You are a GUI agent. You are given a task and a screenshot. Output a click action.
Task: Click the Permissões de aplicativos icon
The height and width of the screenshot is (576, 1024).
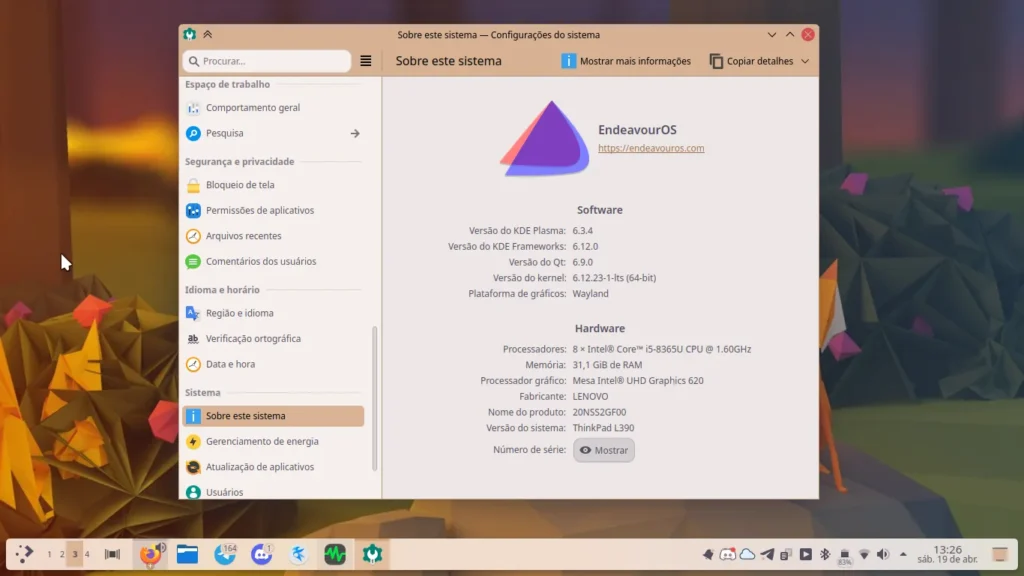[x=193, y=210]
